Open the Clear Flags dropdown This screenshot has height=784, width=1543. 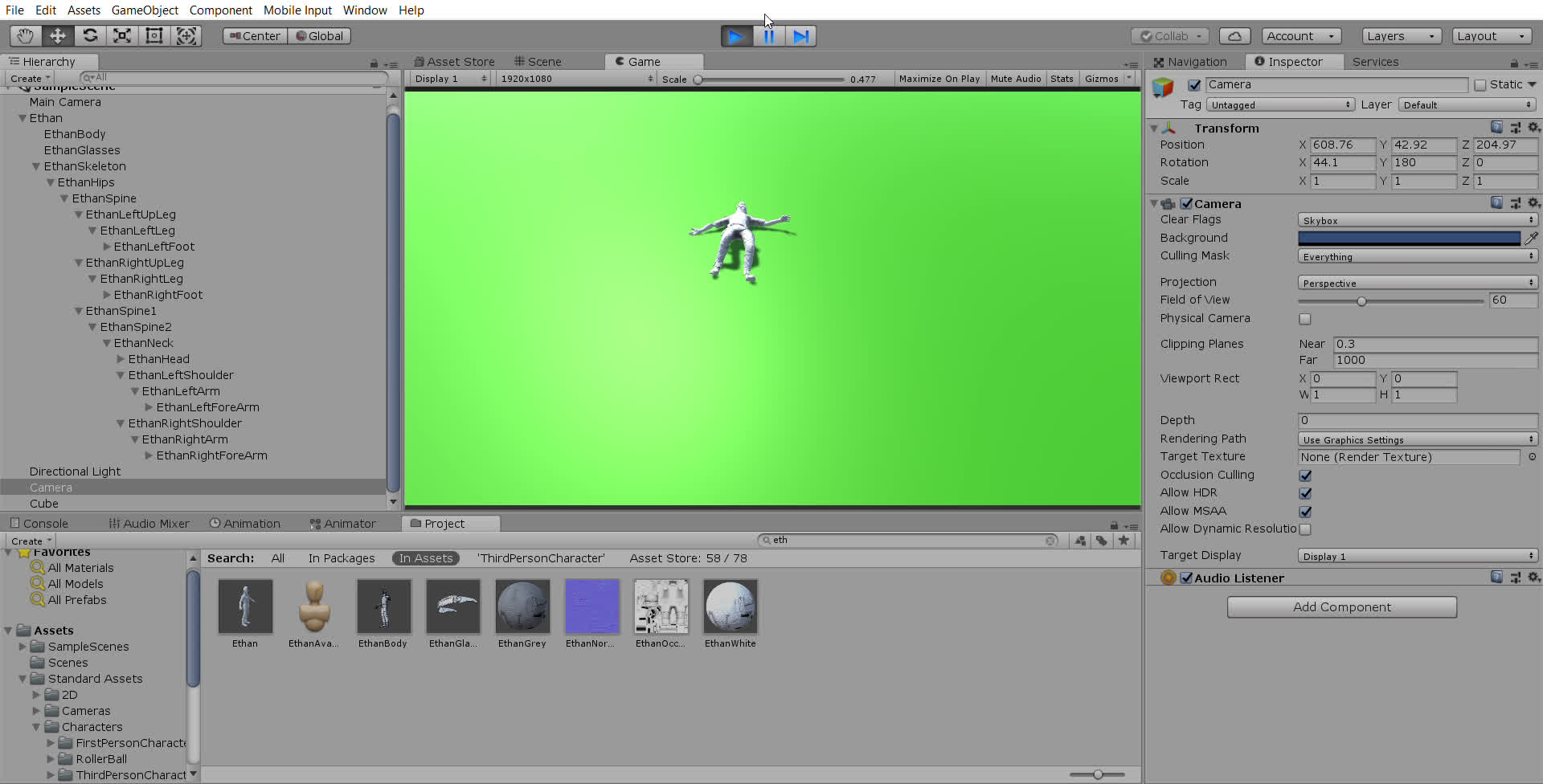click(1418, 220)
